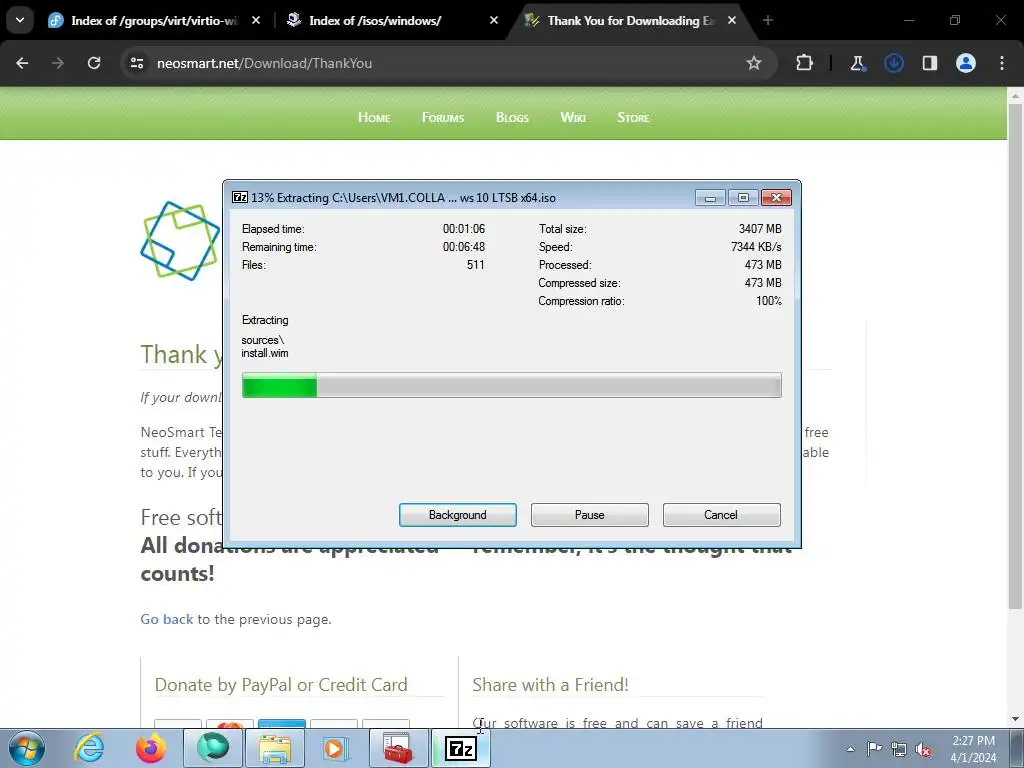The width and height of the screenshot is (1024, 768).
Task: Open the muted volume tray icon
Action: click(x=923, y=749)
